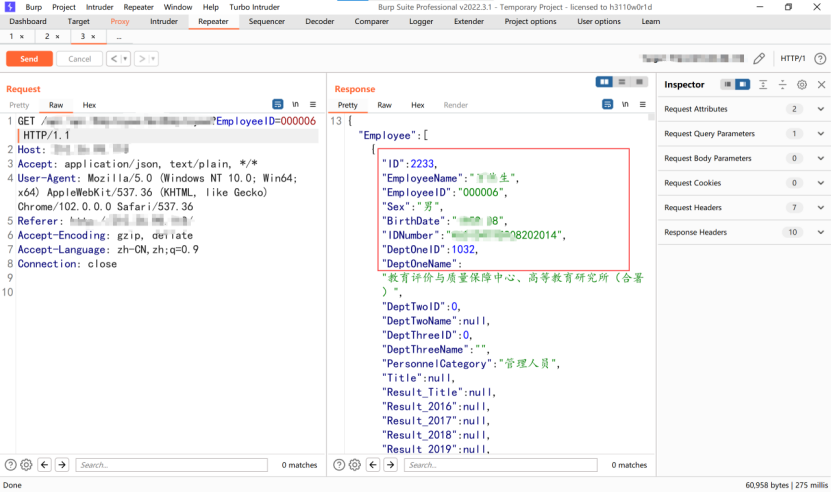Click the Burp Suite logo icon
Screen dimensions: 831x493
(x=10, y=7)
